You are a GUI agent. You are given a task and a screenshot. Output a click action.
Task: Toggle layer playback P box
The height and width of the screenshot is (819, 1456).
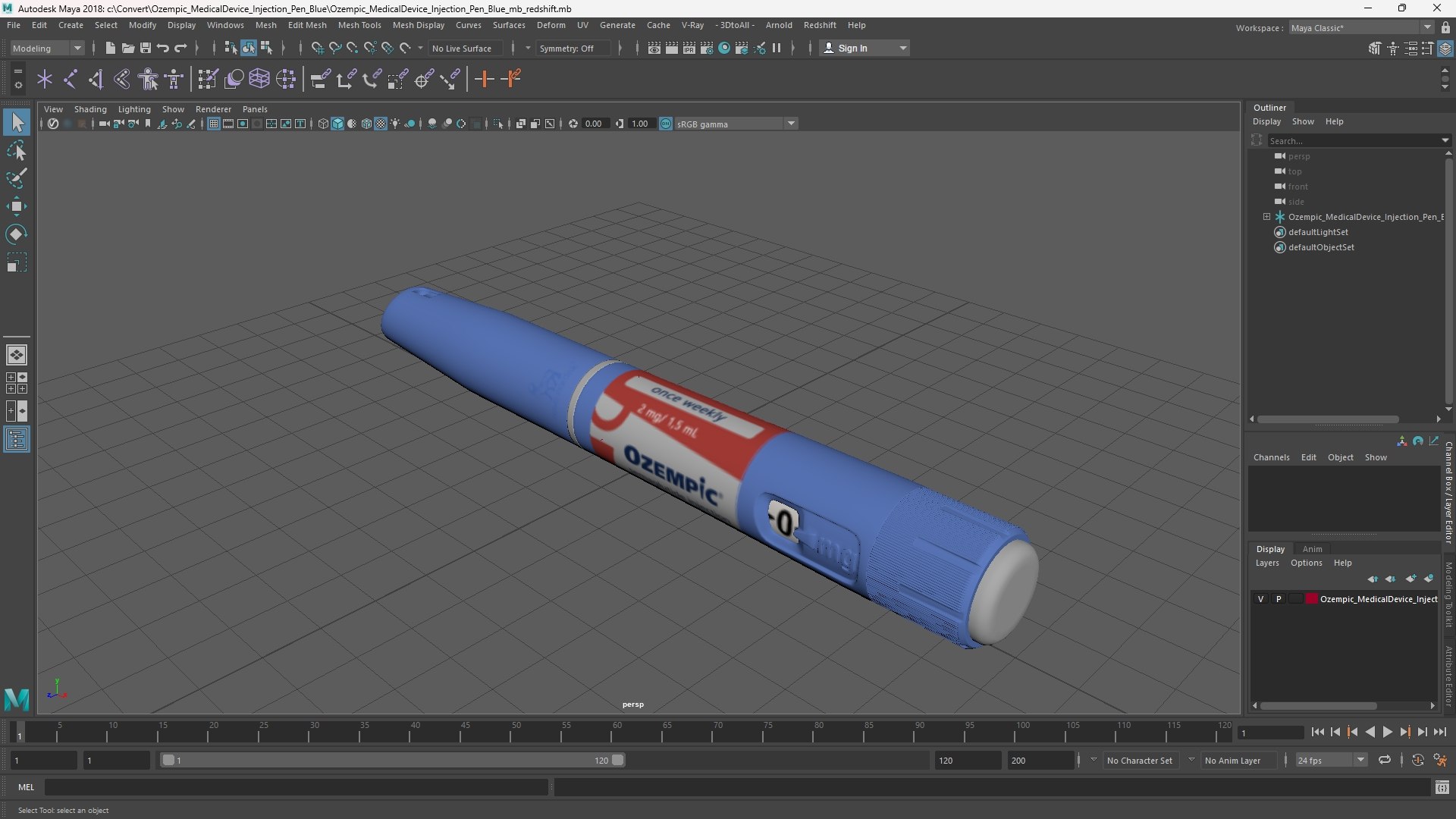pyautogui.click(x=1279, y=599)
